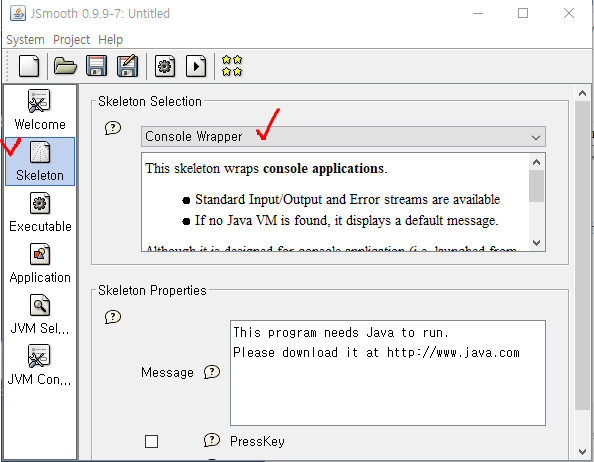Maximize the JSmooth window
The width and height of the screenshot is (594, 462).
coord(523,13)
